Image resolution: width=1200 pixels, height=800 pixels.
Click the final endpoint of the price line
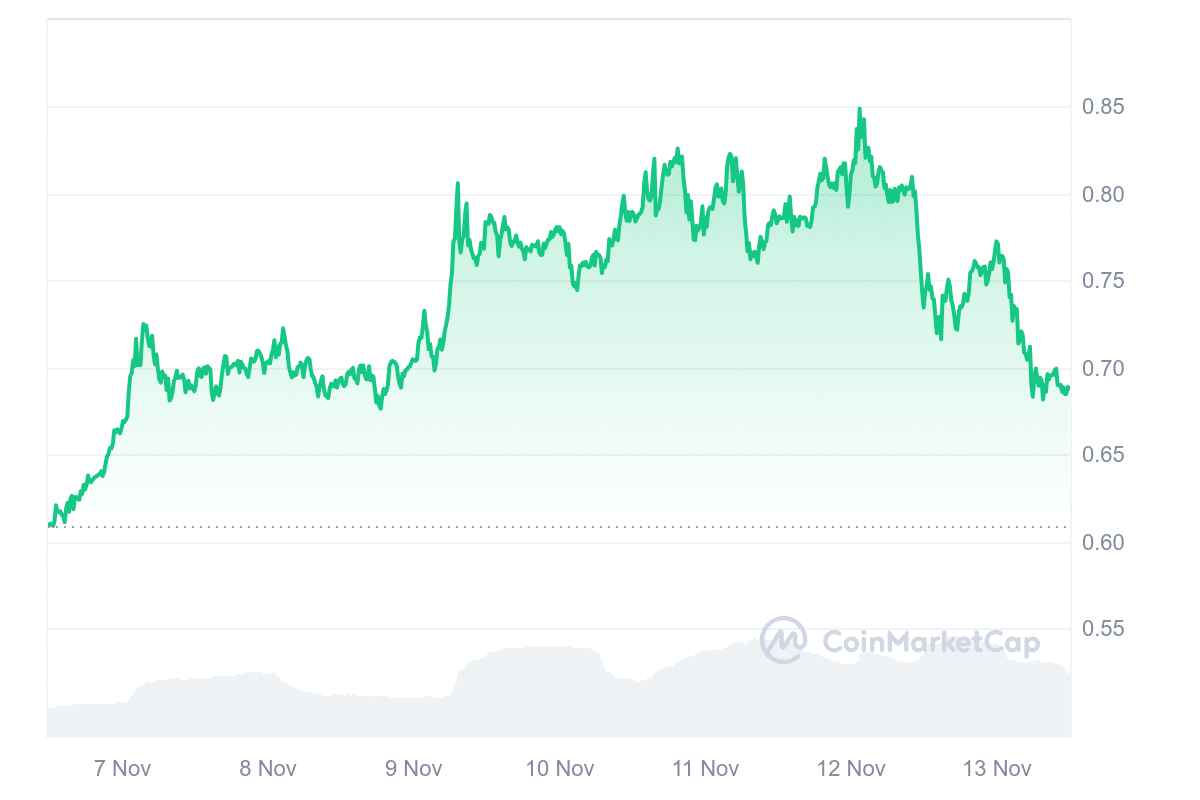(x=1068, y=388)
